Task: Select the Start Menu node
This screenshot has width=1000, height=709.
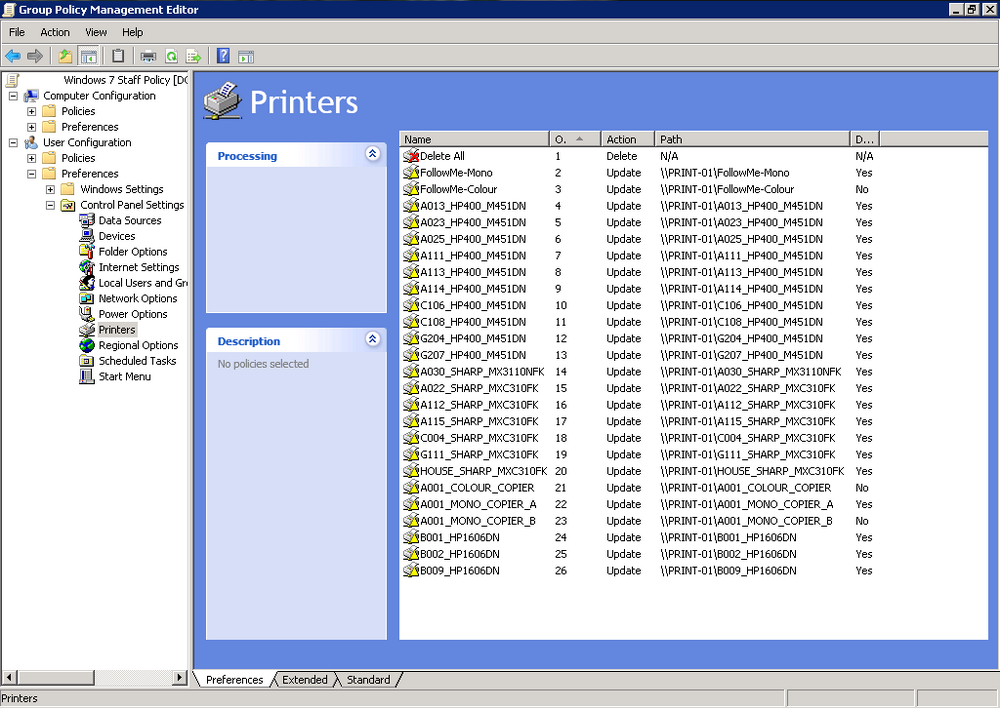Action: click(x=124, y=377)
